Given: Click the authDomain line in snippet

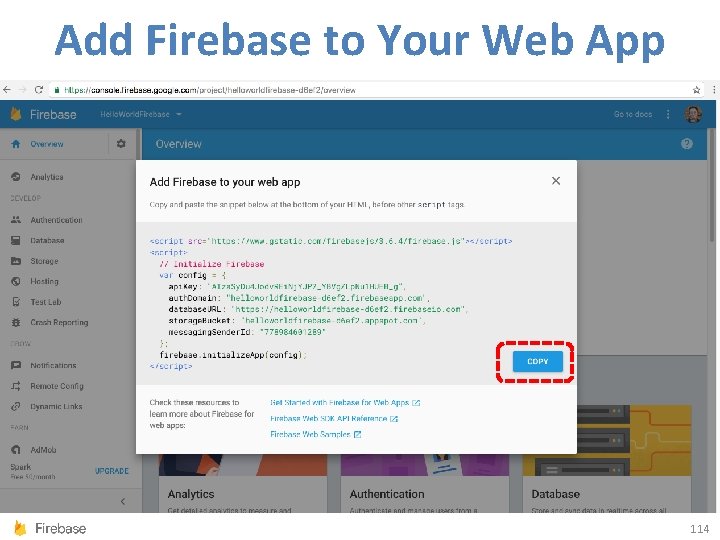Looking at the screenshot, I should [299, 298].
